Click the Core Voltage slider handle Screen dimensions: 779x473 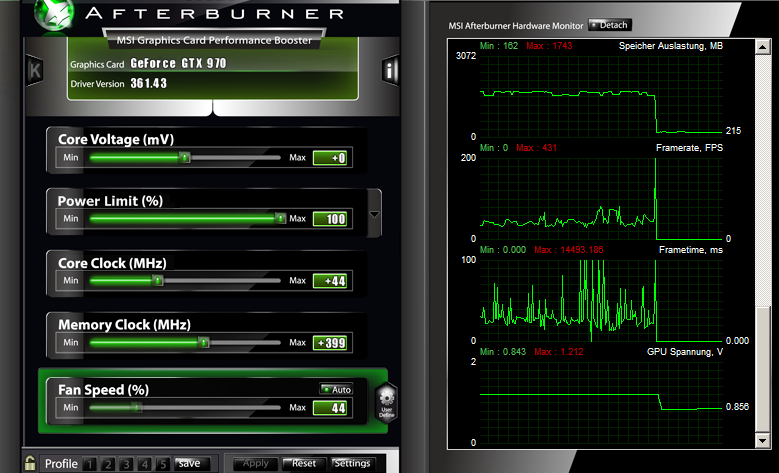point(184,158)
